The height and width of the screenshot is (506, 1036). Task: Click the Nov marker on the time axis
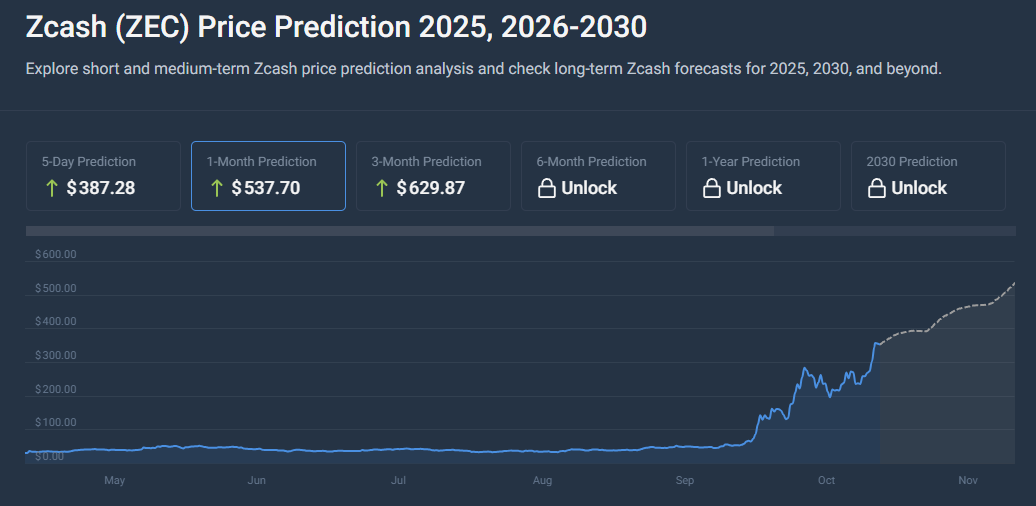967,481
